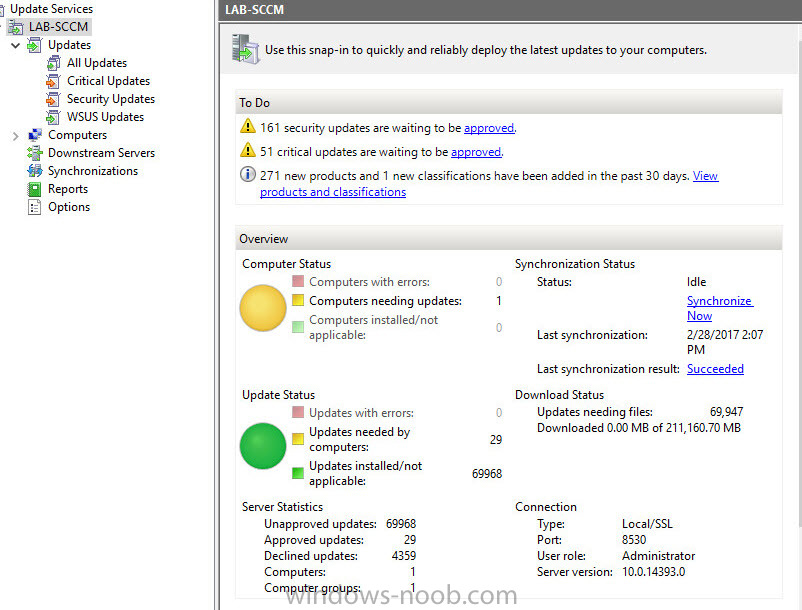Click the Options list icon
Screen dimensions: 802x610
[34, 207]
